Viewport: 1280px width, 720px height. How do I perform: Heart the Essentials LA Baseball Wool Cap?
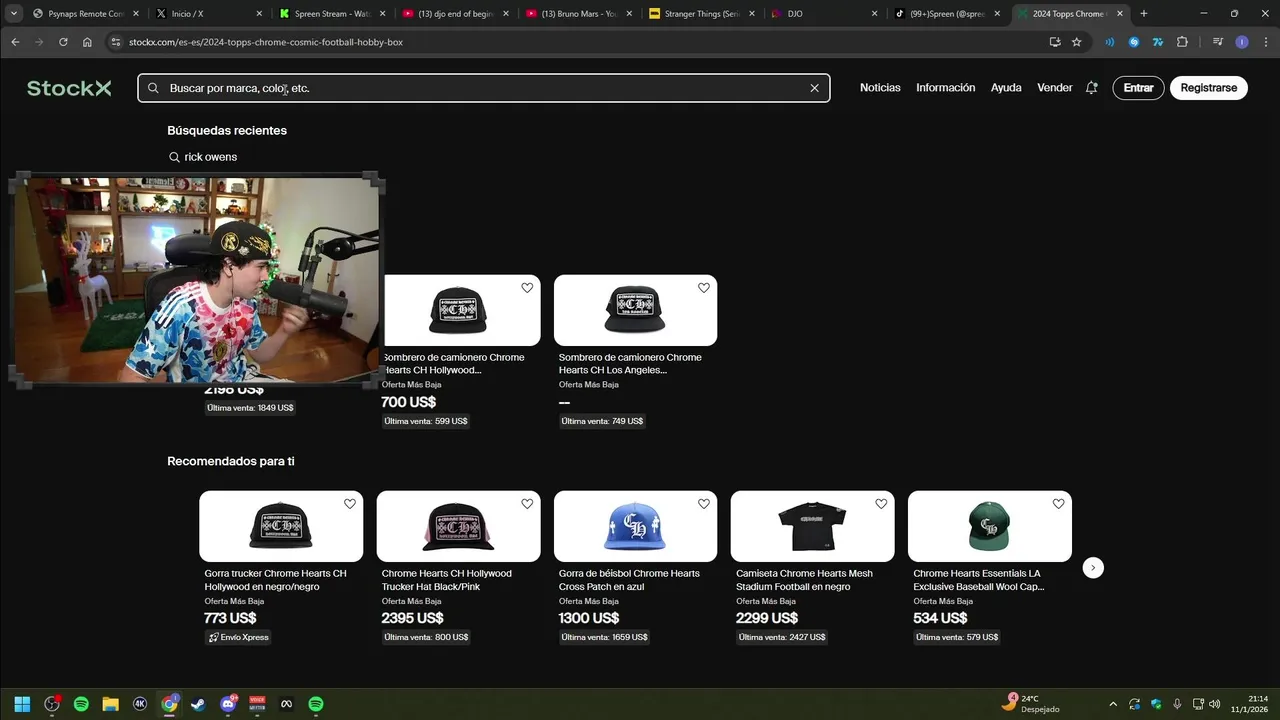pos(1058,504)
